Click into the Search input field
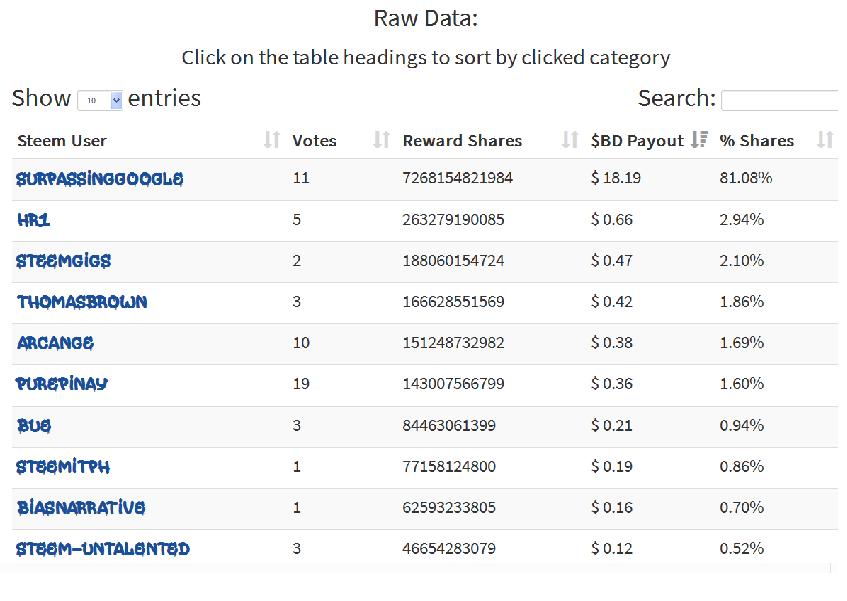This screenshot has height=601, width=847. (779, 100)
